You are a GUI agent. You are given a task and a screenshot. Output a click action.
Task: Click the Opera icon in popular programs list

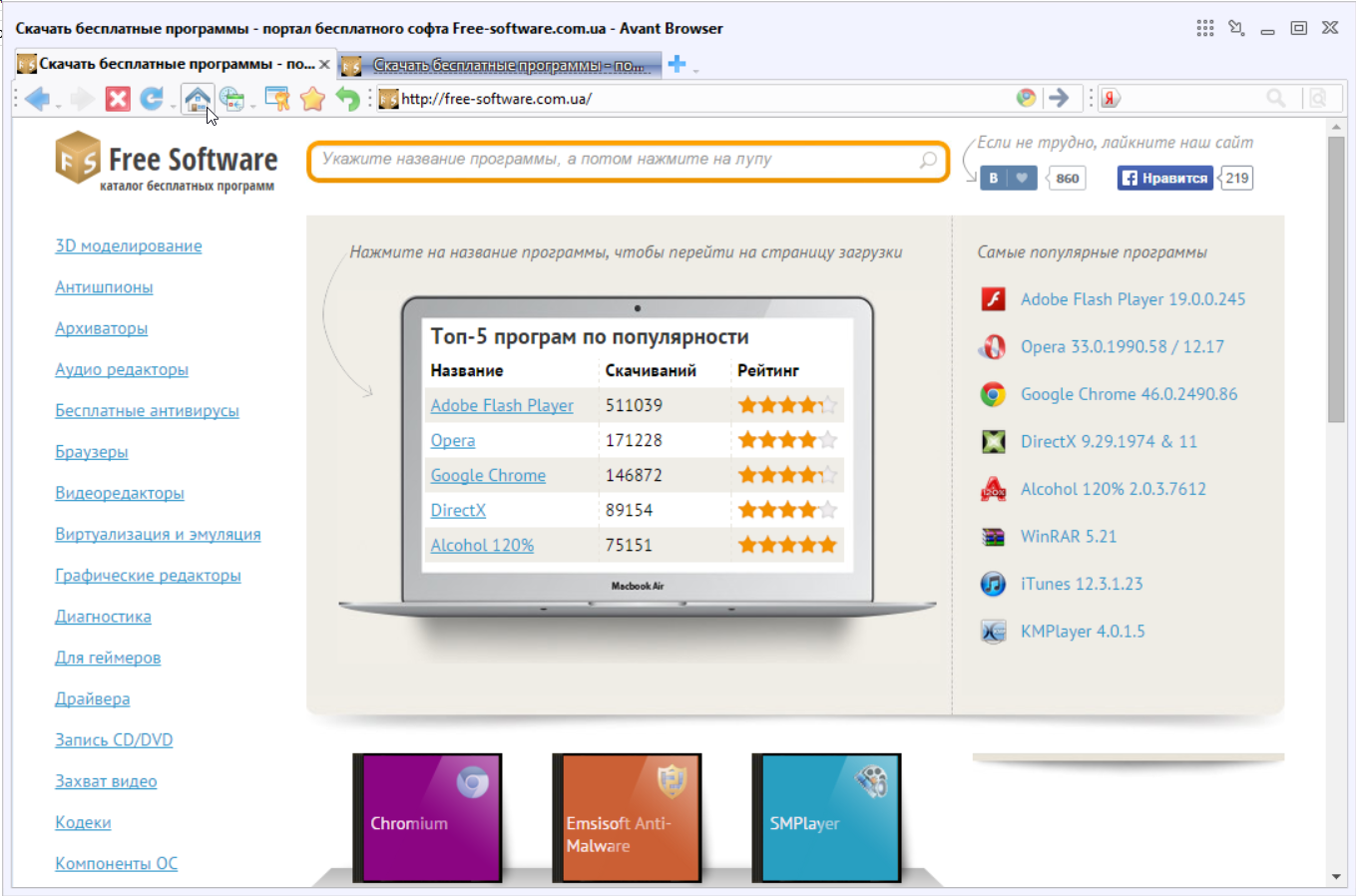pos(993,347)
